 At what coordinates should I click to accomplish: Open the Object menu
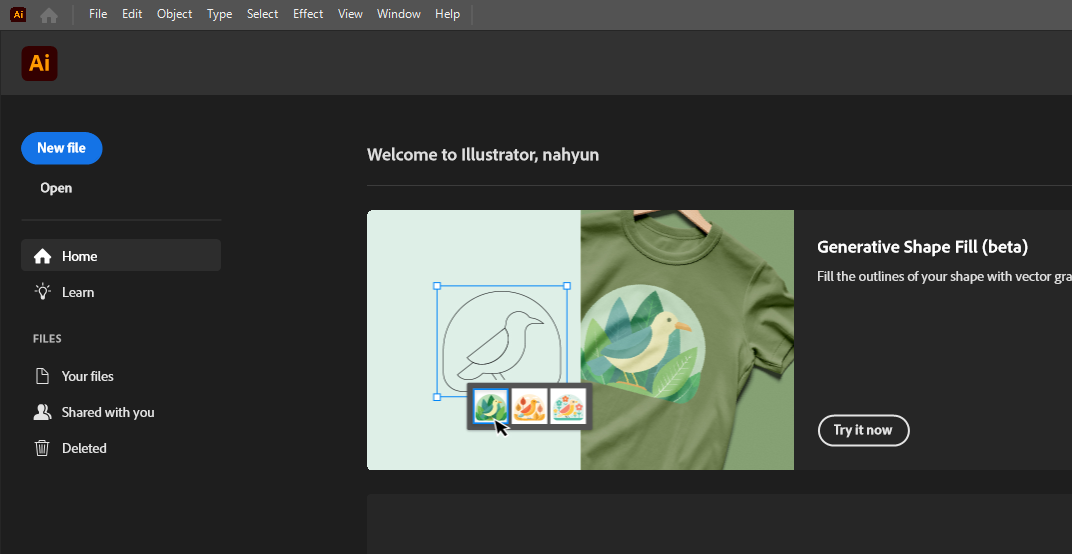point(174,14)
